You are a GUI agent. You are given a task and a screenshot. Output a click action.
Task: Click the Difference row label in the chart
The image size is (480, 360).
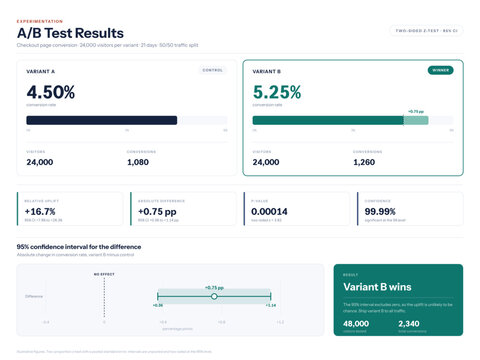pyautogui.click(x=34, y=296)
